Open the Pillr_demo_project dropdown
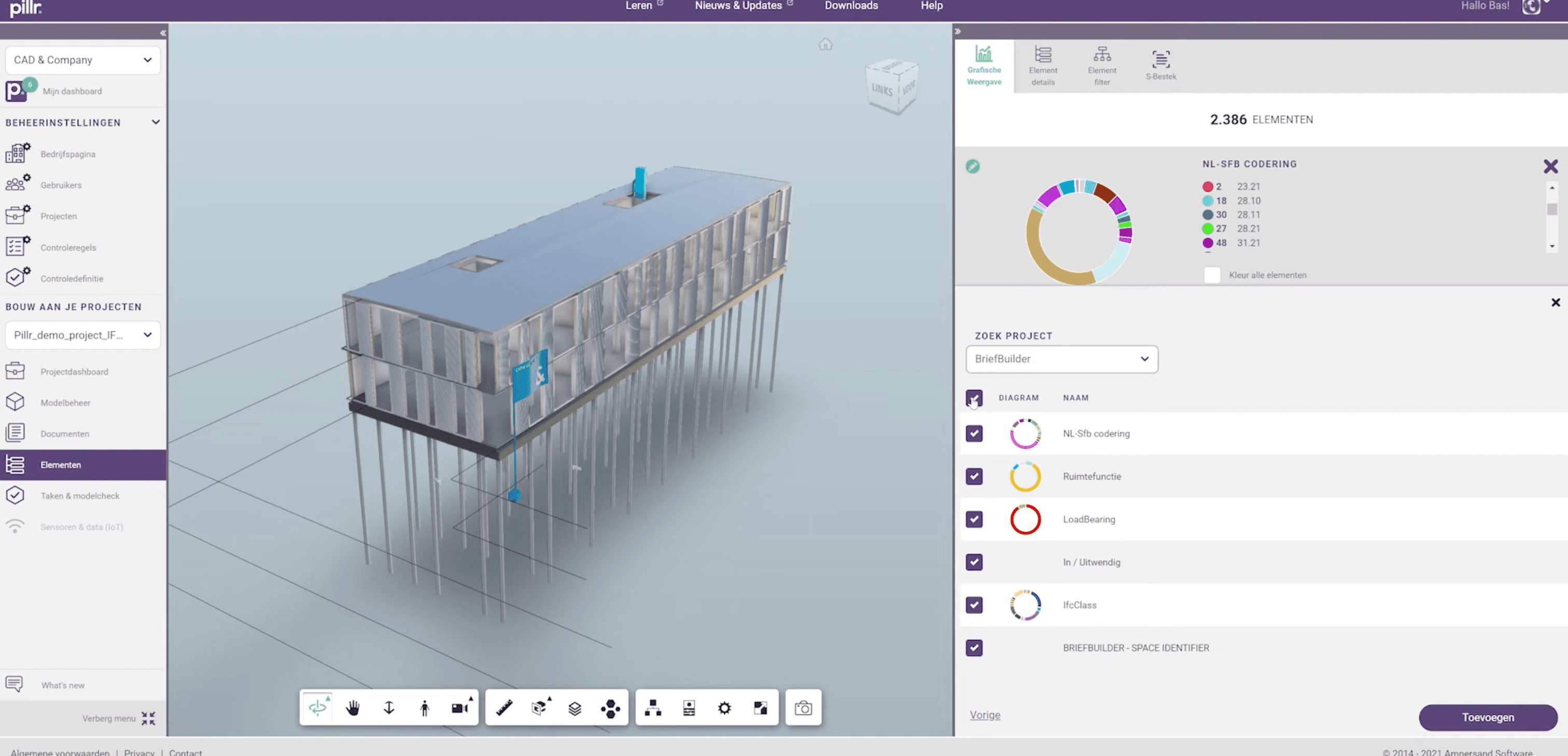Screen dimensions: 1568x756 pos(83,335)
